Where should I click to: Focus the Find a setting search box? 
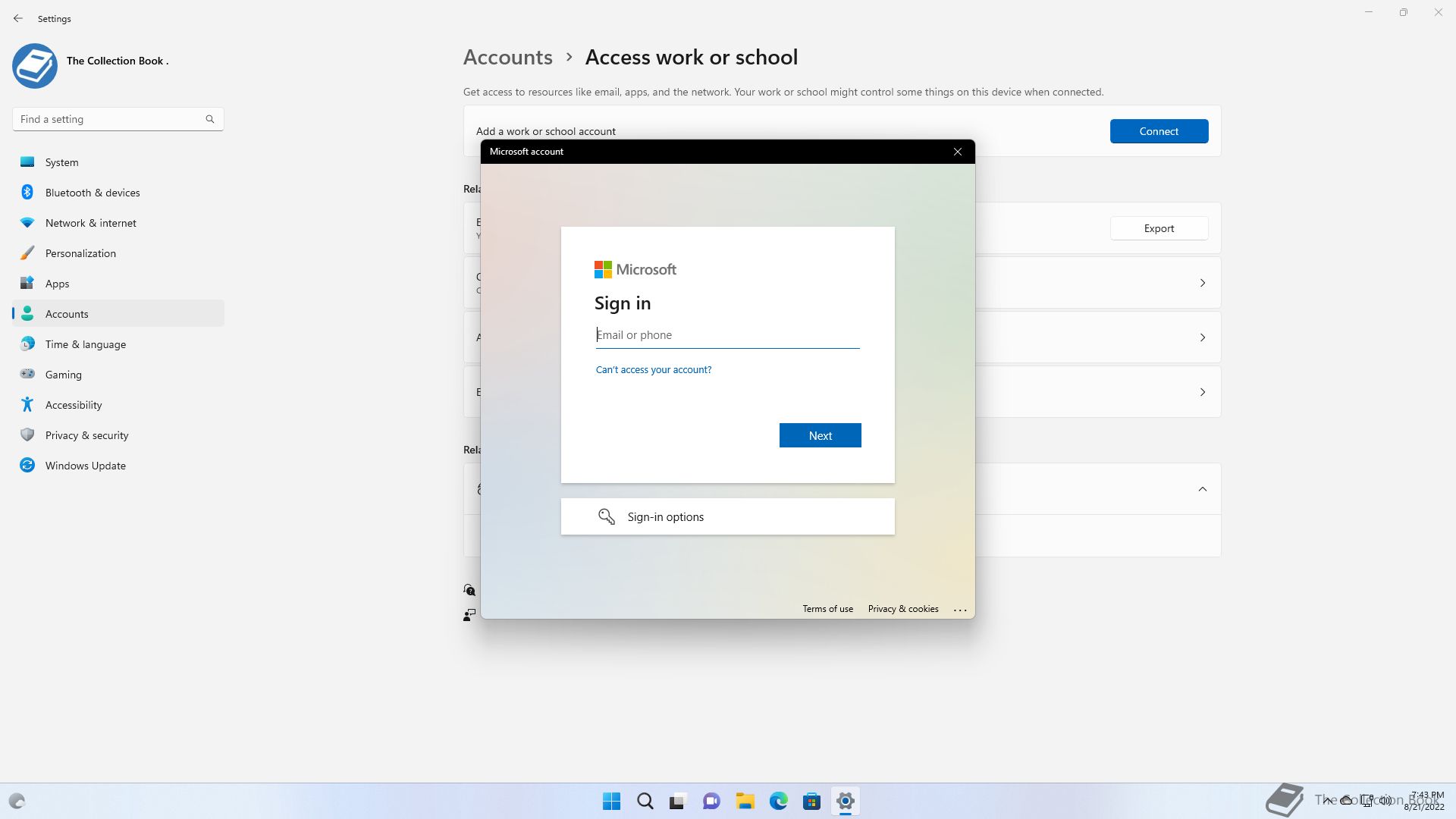[x=118, y=119]
